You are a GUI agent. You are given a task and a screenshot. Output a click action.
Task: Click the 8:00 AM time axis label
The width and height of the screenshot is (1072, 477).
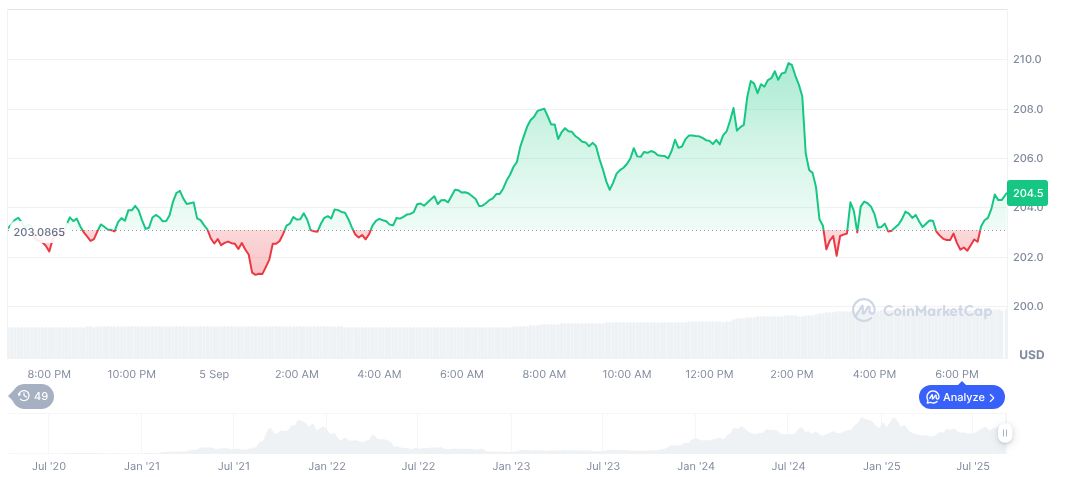coord(544,374)
